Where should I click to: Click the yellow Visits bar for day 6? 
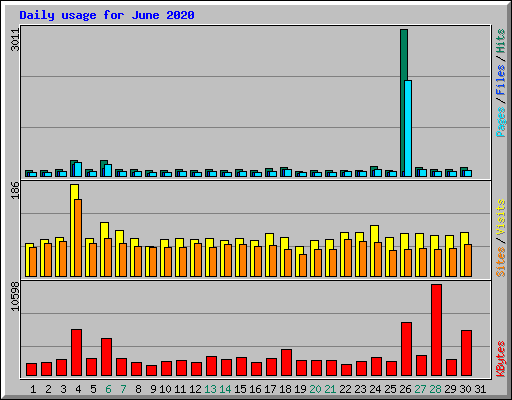point(103,249)
